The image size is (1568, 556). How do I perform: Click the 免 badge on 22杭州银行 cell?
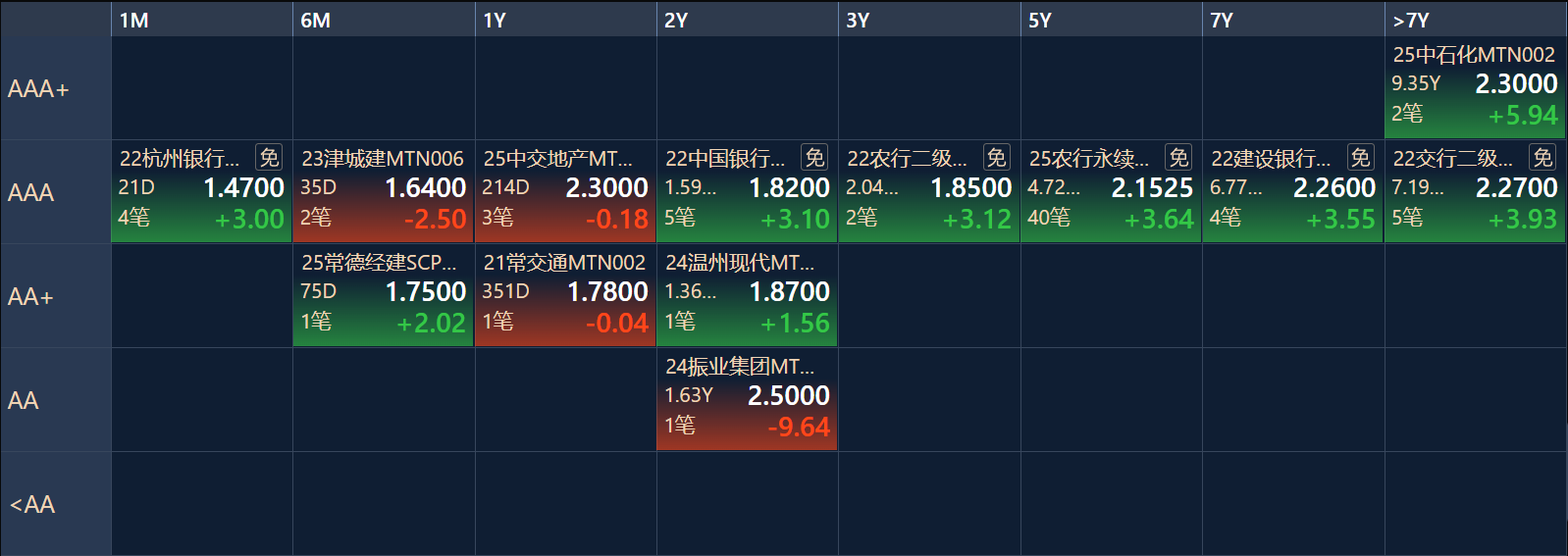[x=269, y=157]
